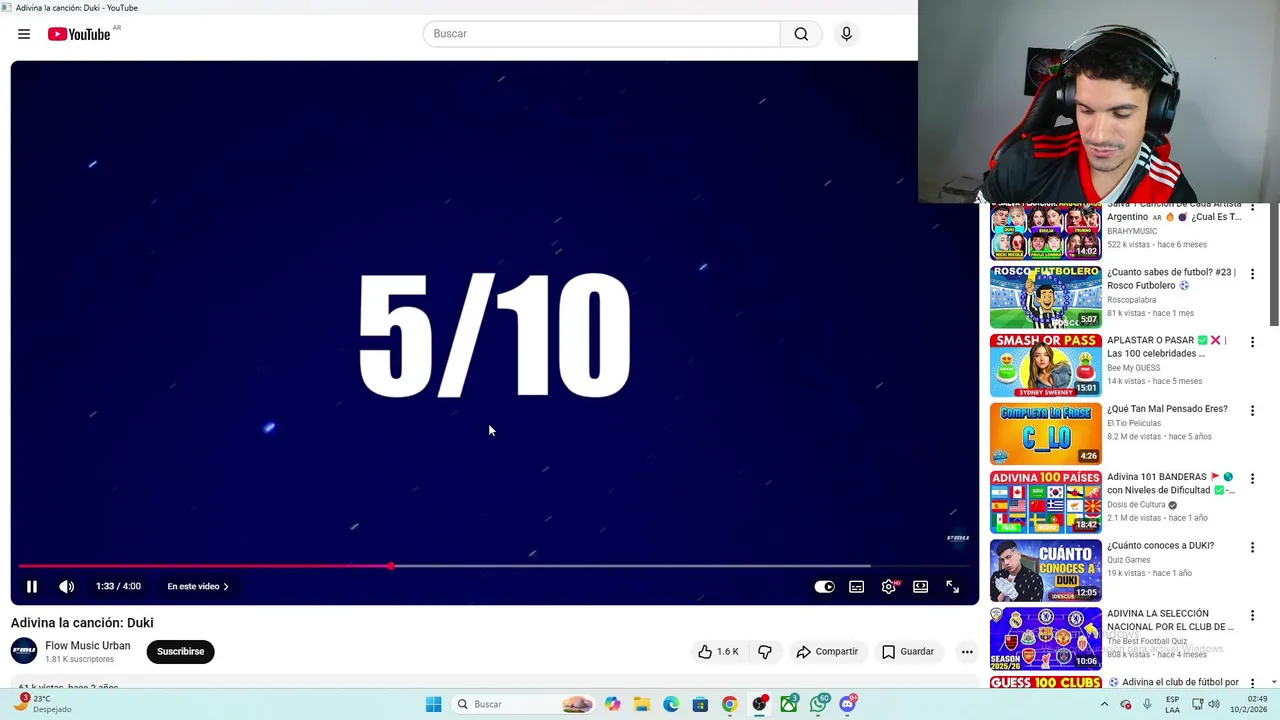The image size is (1280, 720).
Task: Click the magnifier search button
Action: coord(801,34)
